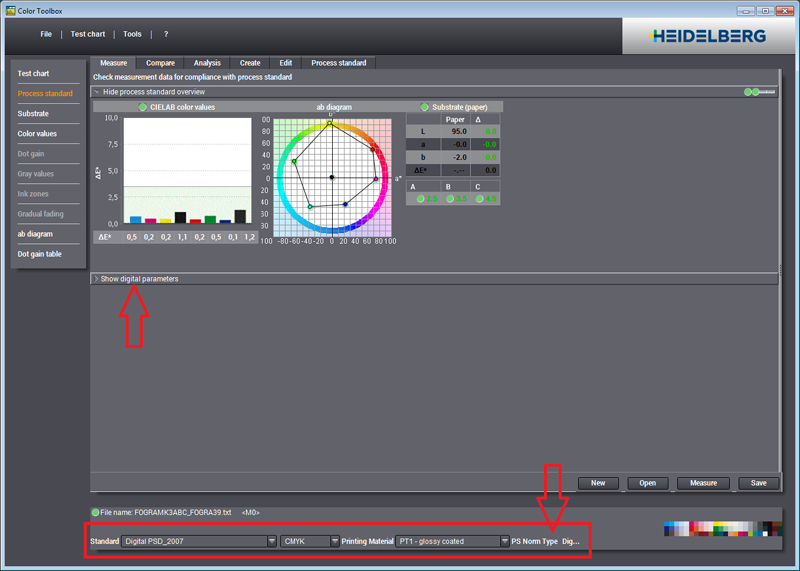This screenshot has height=571, width=800.
Task: Click the green indicator for tolerance A
Action: tap(421, 199)
